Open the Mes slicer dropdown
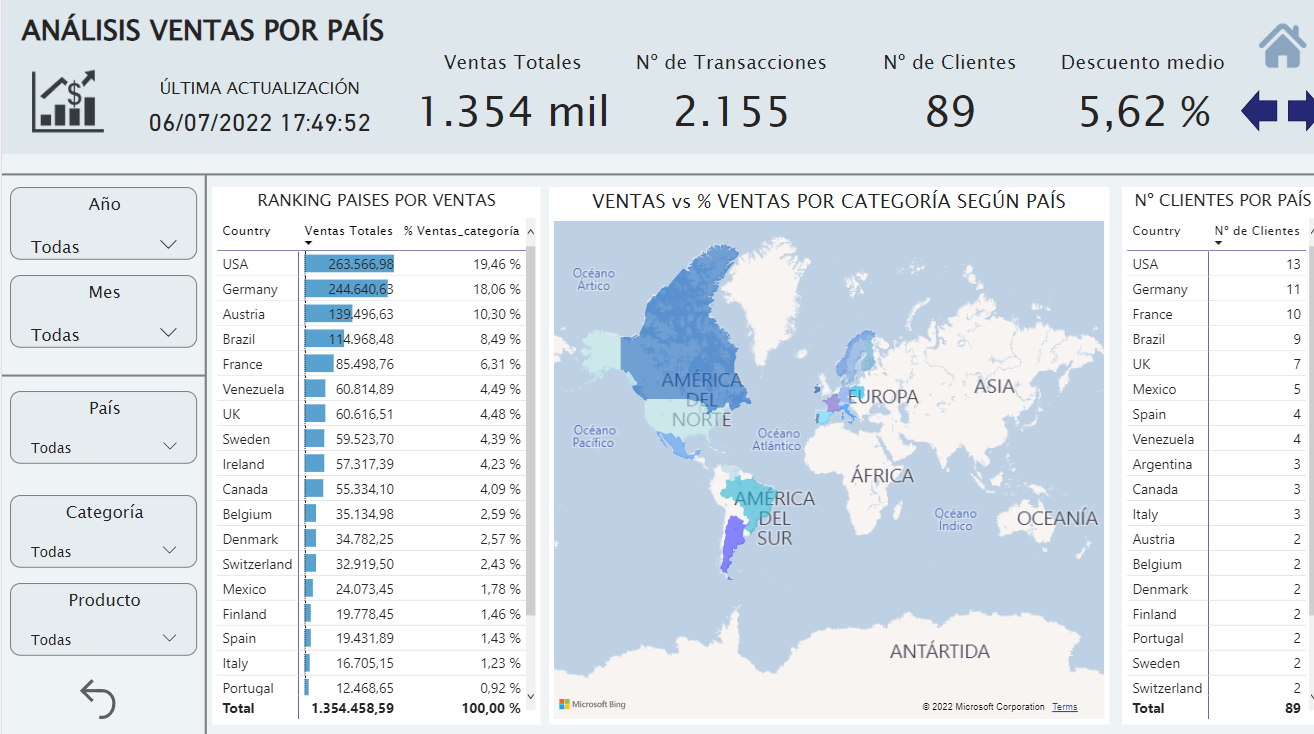Screen dimensions: 1314x734 point(166,331)
